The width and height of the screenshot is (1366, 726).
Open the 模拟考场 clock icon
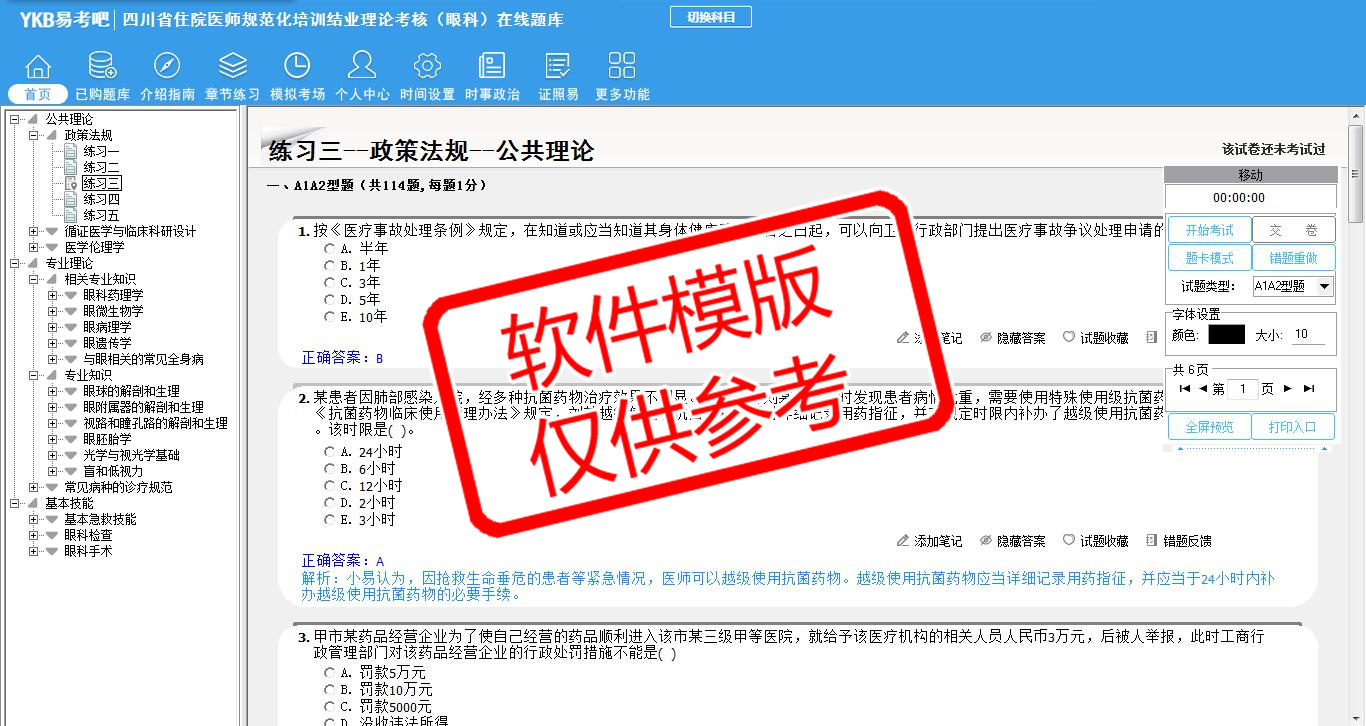tap(297, 66)
